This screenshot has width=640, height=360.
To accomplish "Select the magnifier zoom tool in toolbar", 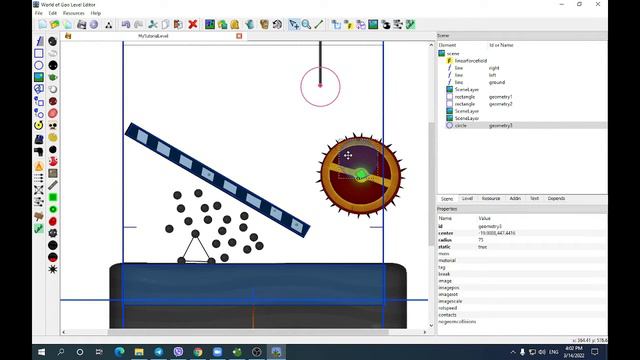I will (306, 24).
